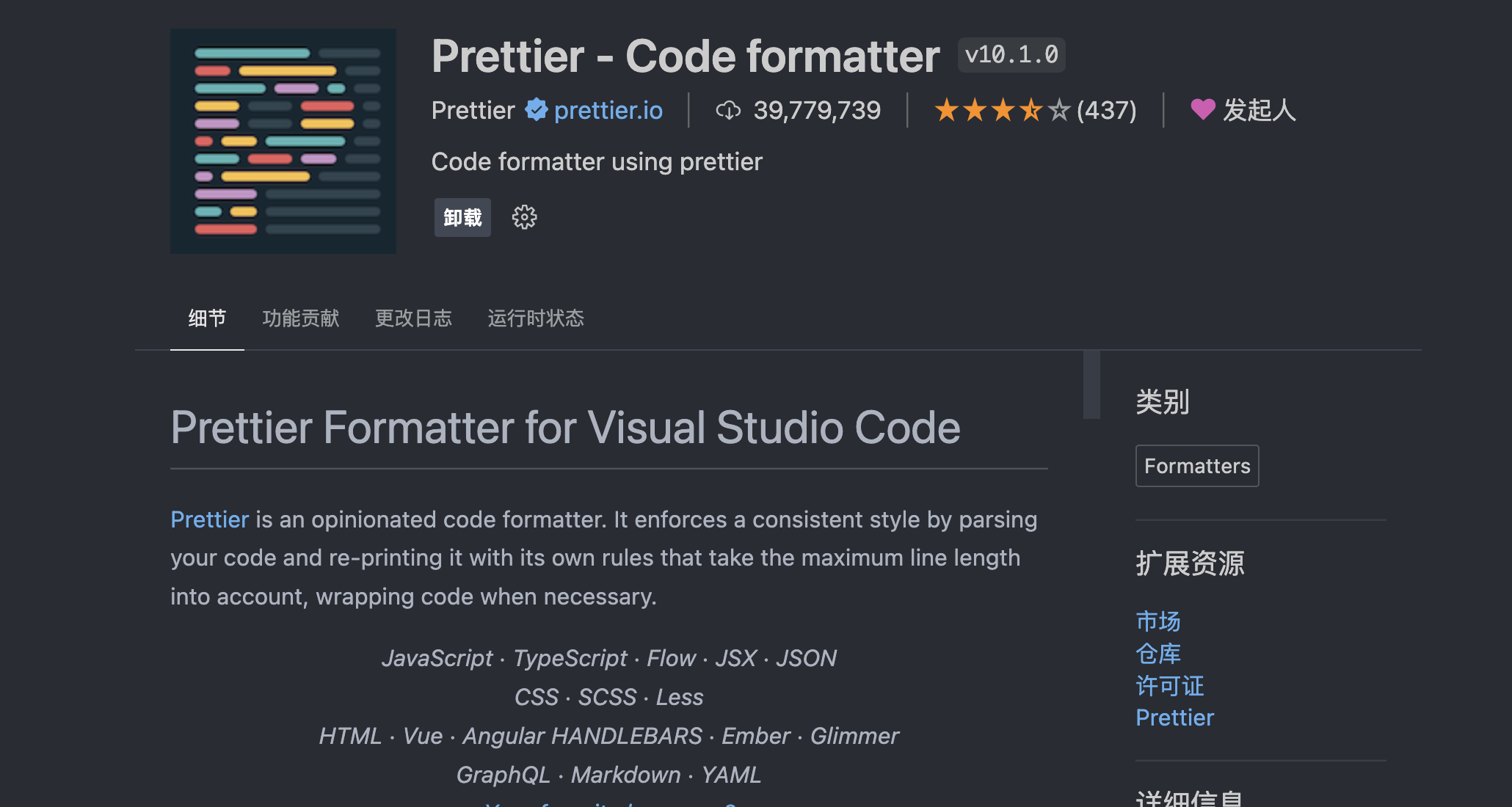Click the Prettier extension logo image
The image size is (1512, 807).
click(x=283, y=141)
